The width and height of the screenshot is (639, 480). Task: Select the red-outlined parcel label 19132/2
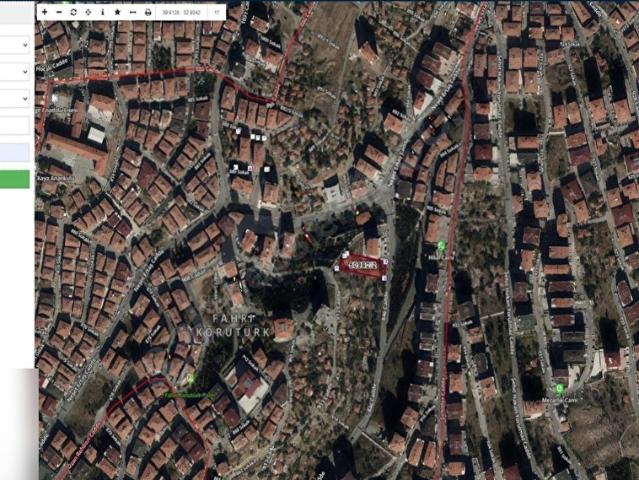[x=362, y=265]
